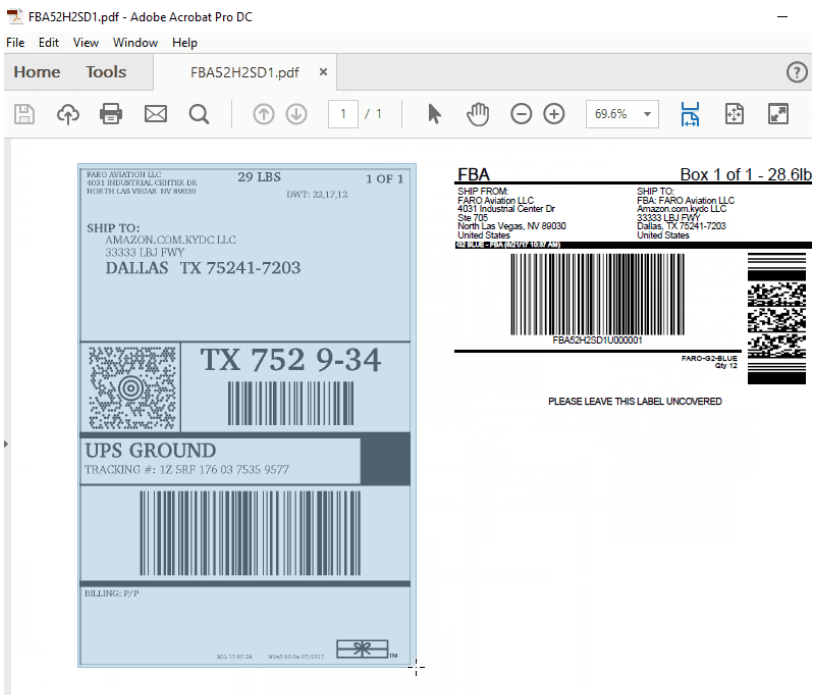Click the FARO-G2-BLUE item text
Screen dimensions: 814x695
pos(709,358)
